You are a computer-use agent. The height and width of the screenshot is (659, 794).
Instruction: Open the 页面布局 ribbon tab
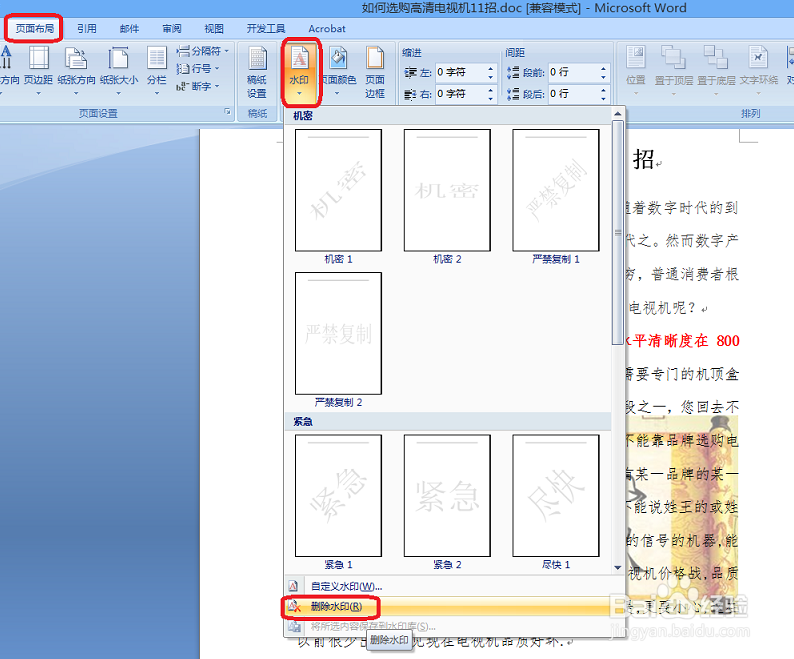pyautogui.click(x=34, y=28)
